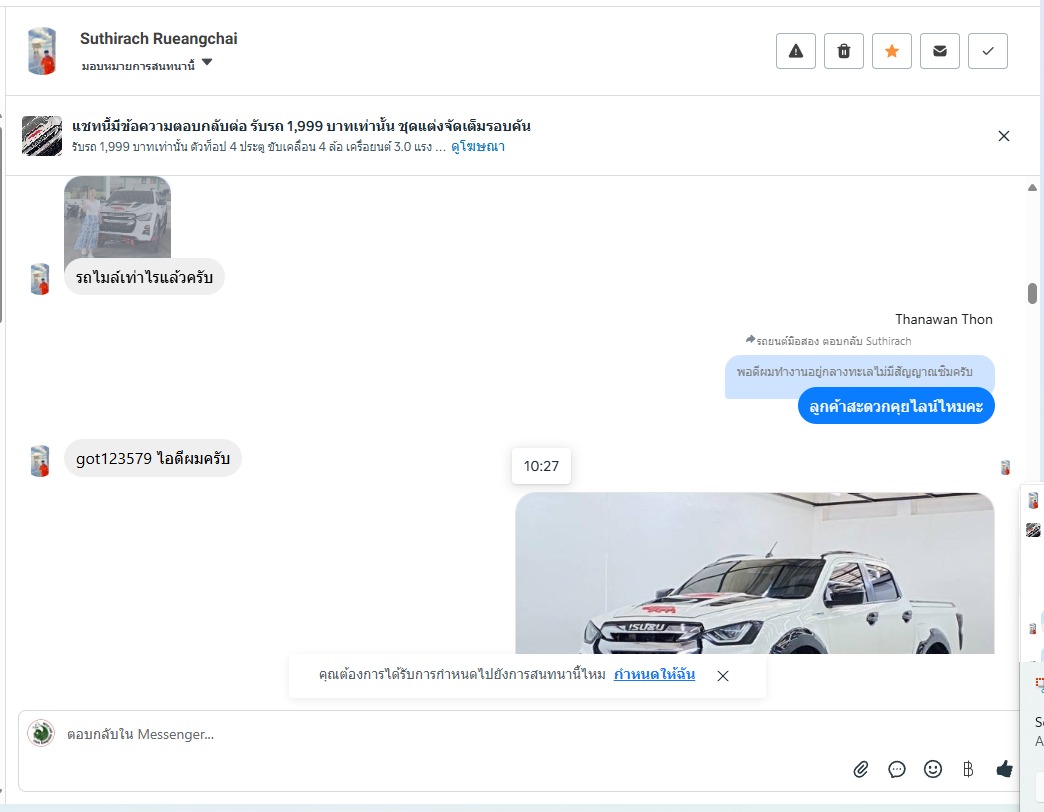Send a thumbs-up like
Screen dimensions: 1044x812
[x=1004, y=769]
